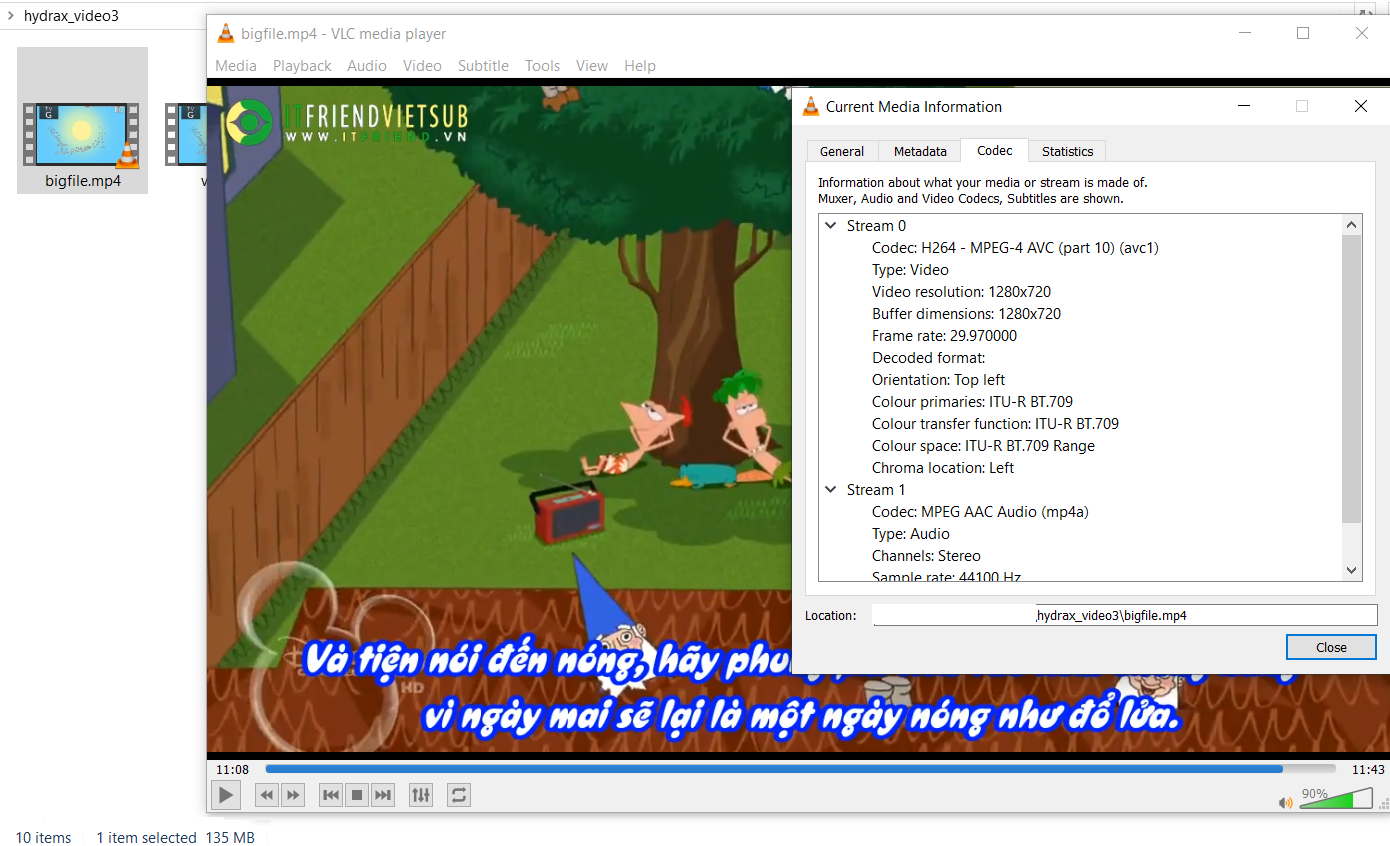Image resolution: width=1390 pixels, height=846 pixels.
Task: Click the VLC cone icon in Media Information title
Action: point(811,106)
